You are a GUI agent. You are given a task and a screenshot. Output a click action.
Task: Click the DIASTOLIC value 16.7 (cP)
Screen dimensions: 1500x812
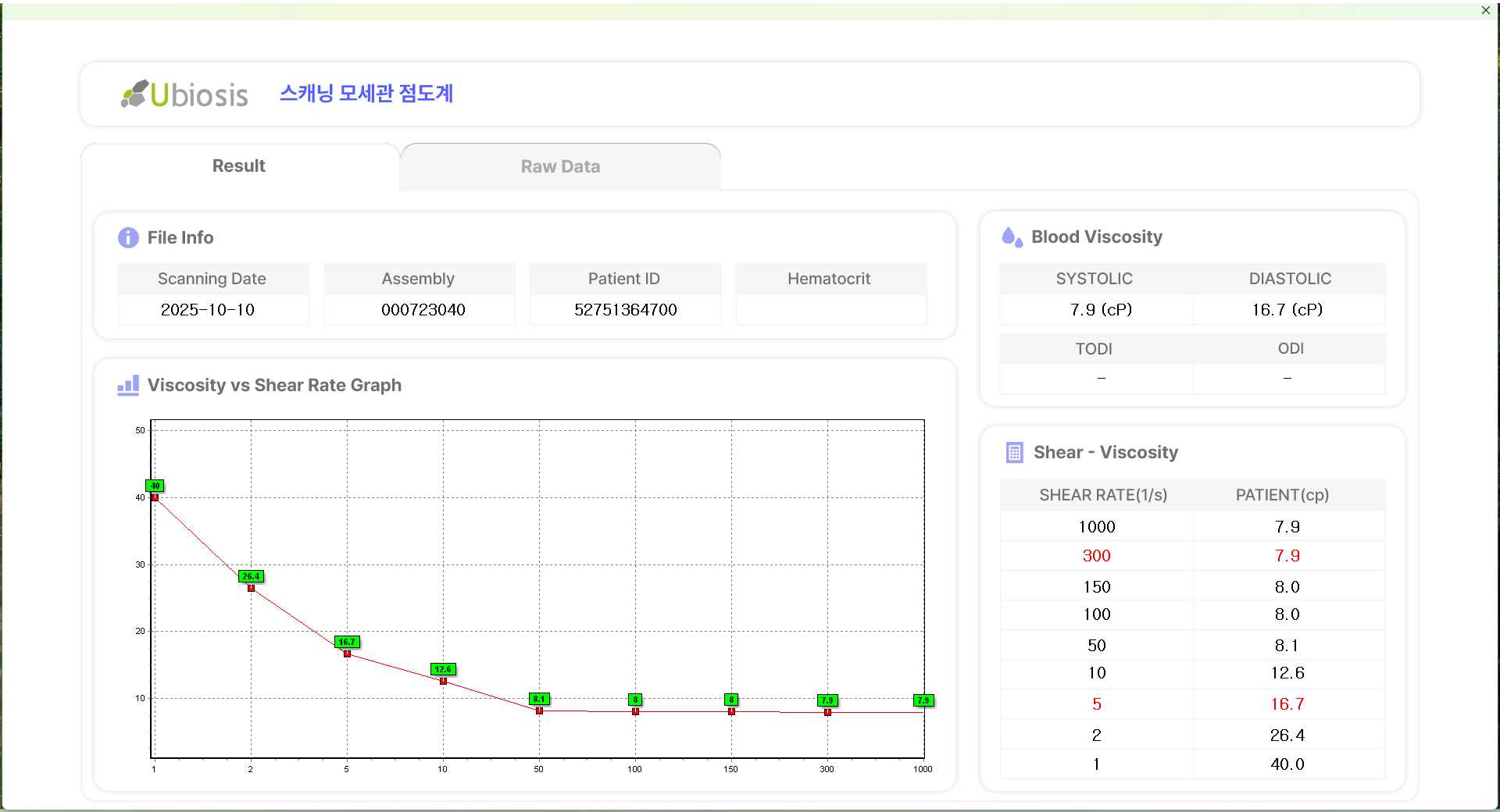(x=1287, y=310)
